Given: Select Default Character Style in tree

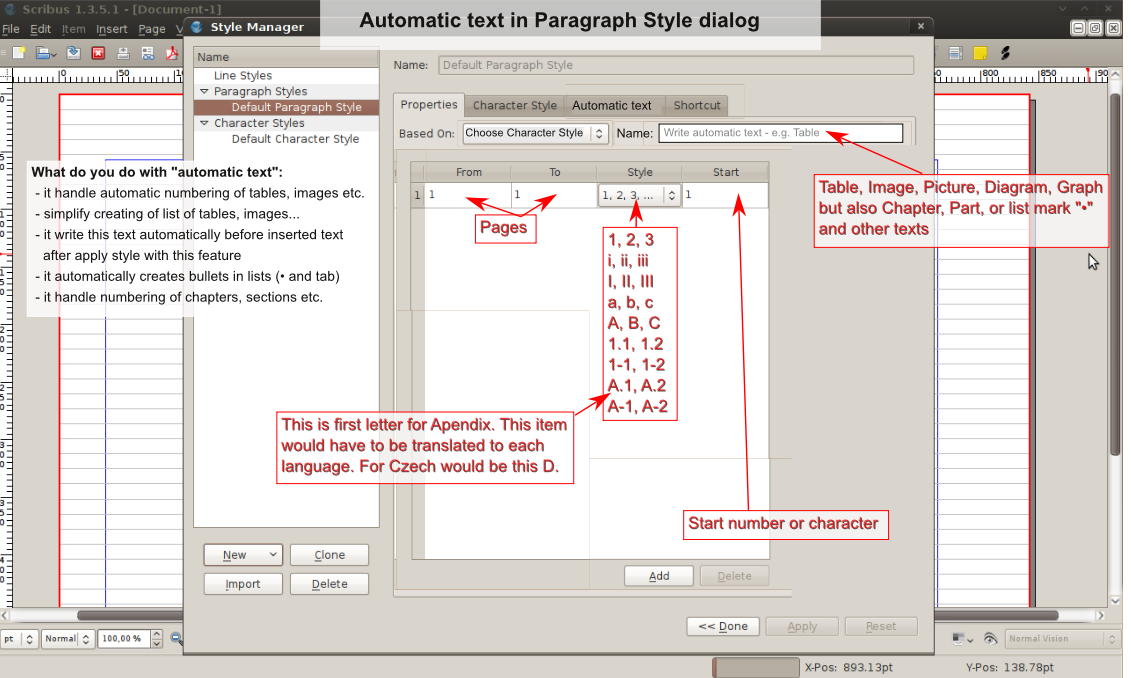Looking at the screenshot, I should [295, 139].
